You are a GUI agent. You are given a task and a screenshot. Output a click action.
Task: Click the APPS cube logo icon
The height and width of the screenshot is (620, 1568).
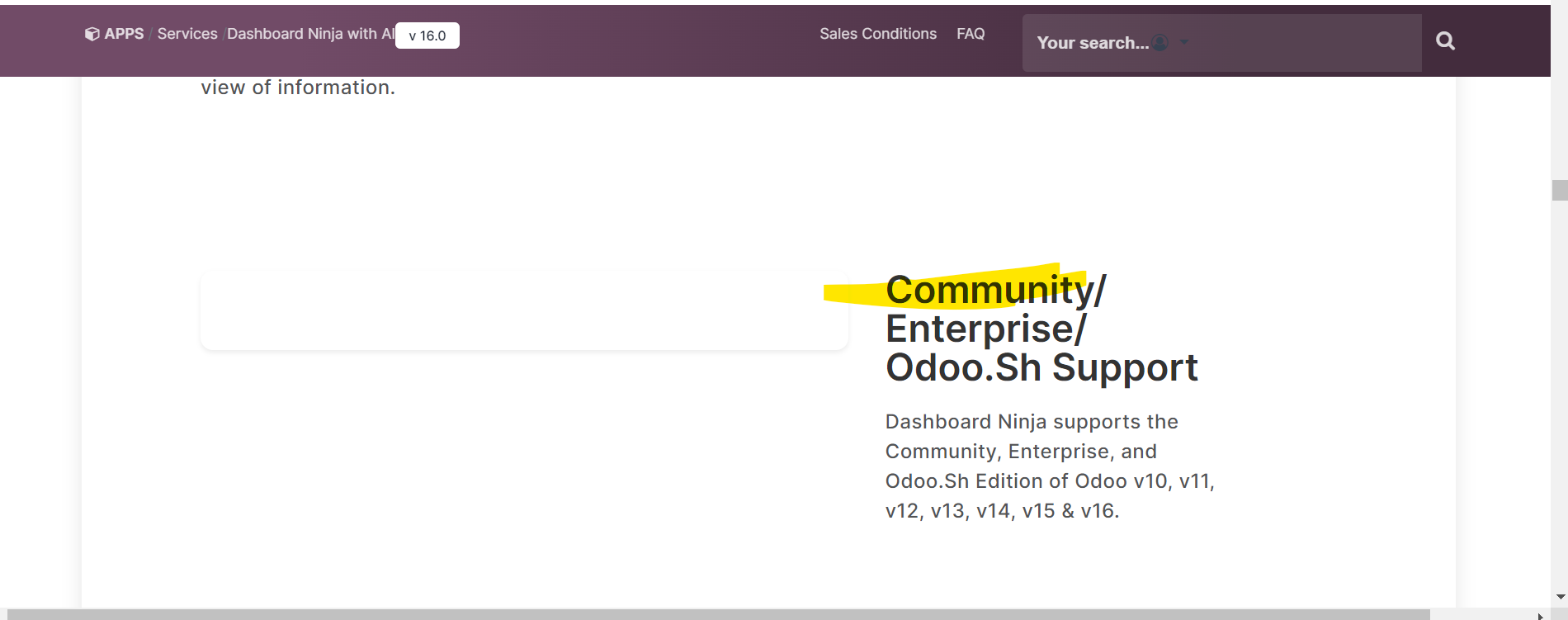coord(92,34)
